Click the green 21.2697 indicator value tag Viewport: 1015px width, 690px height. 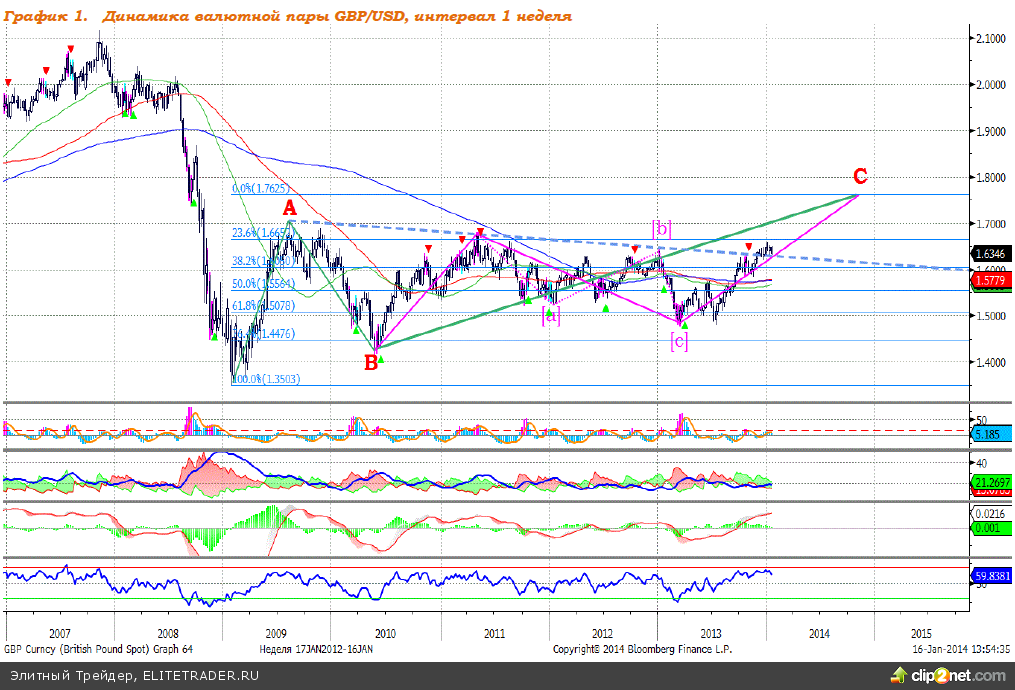click(989, 482)
